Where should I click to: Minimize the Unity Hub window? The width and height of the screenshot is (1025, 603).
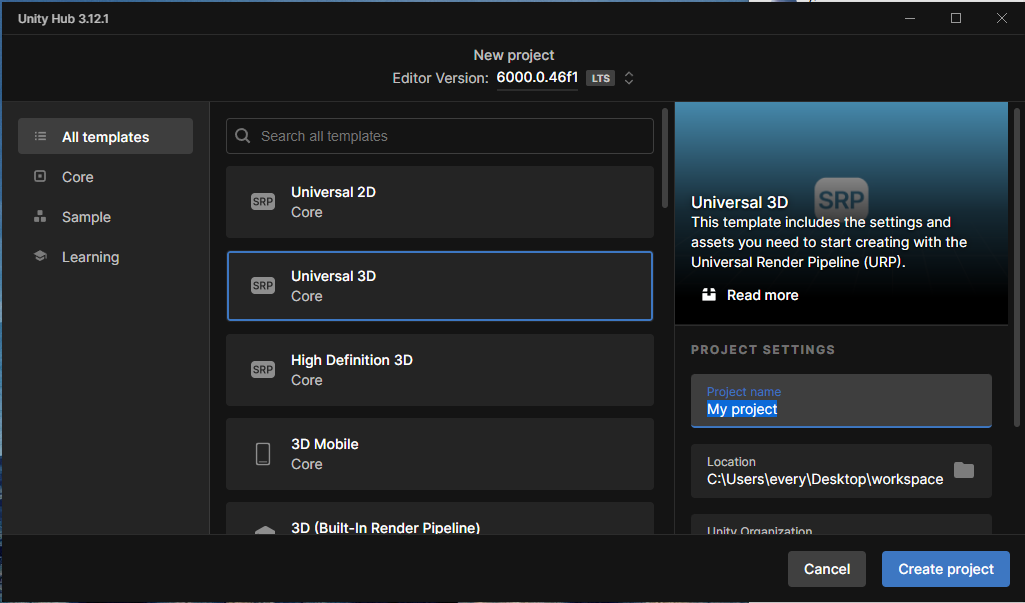pyautogui.click(x=910, y=18)
